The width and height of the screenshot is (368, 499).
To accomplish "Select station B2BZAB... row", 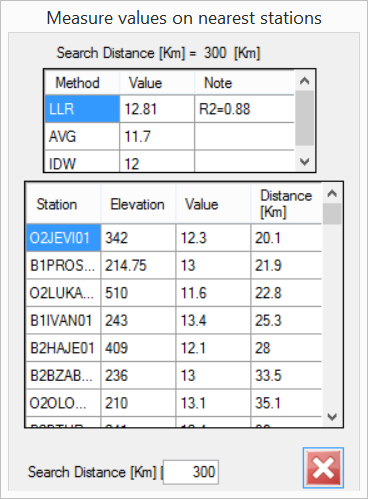I will click(x=174, y=375).
